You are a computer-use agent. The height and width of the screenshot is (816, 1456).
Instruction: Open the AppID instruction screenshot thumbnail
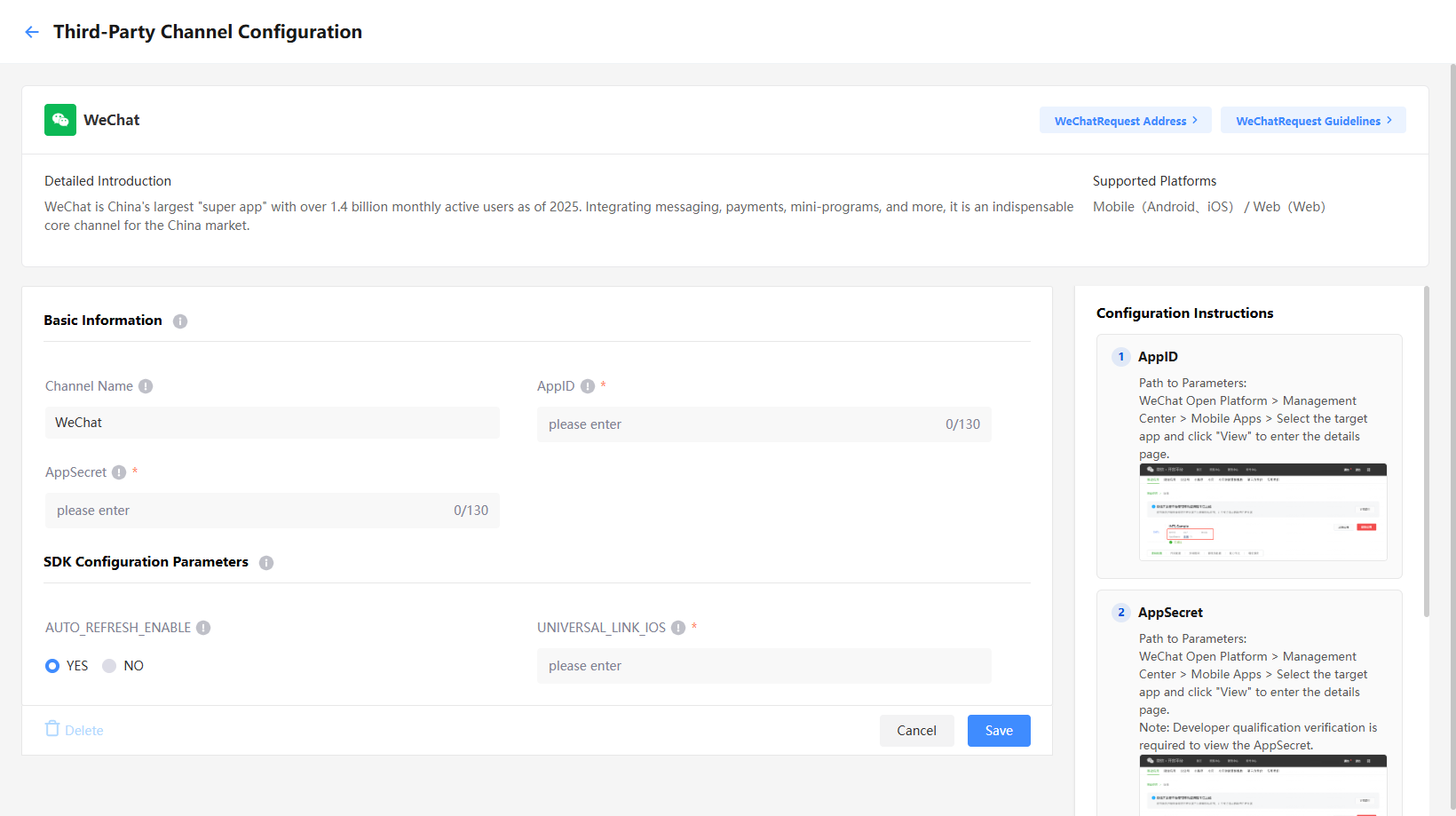point(1263,512)
